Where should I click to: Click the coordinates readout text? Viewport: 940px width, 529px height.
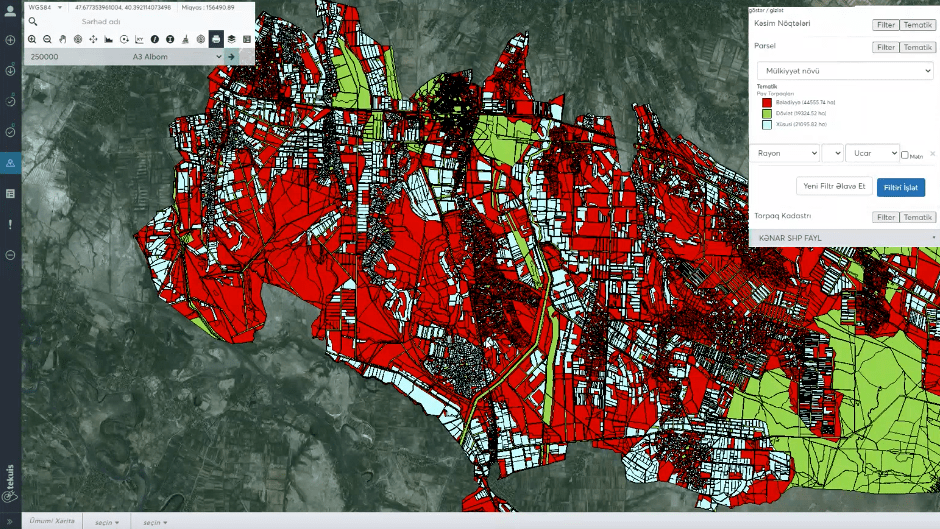coord(123,8)
